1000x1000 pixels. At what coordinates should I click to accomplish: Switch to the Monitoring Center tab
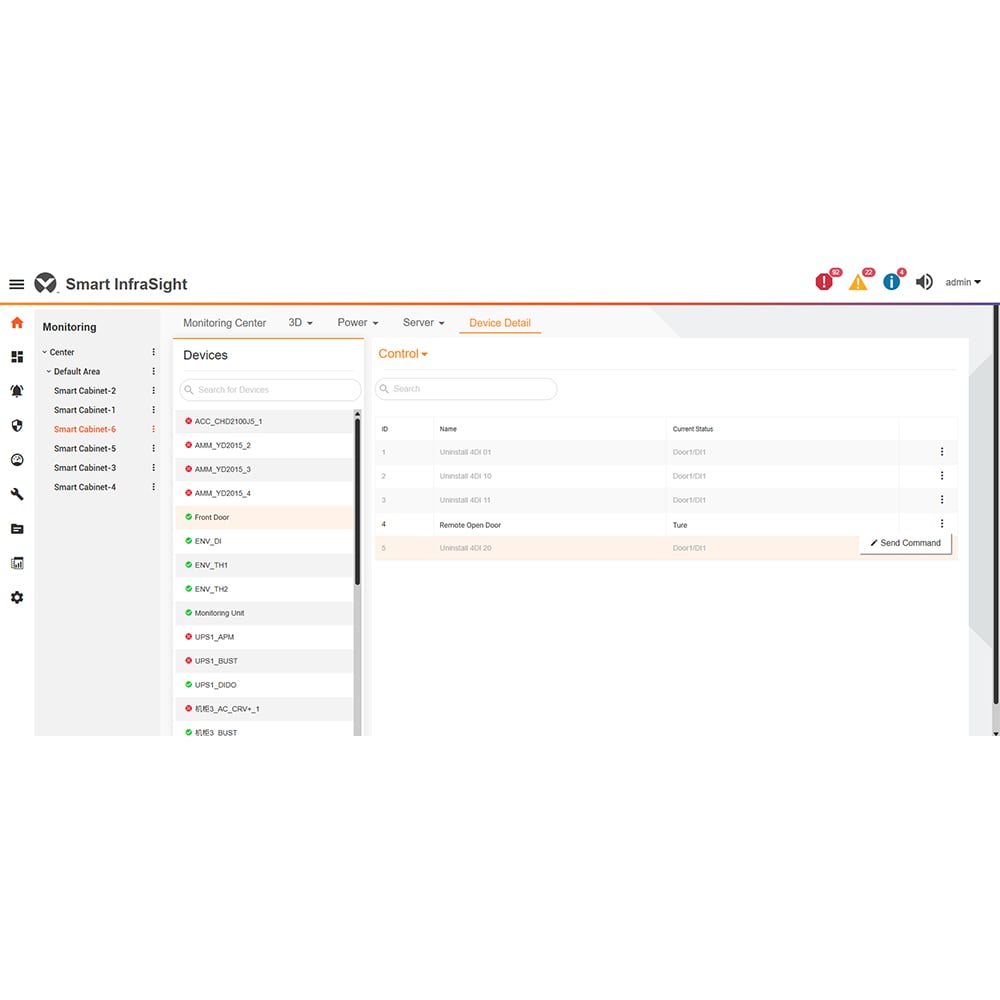click(x=224, y=323)
